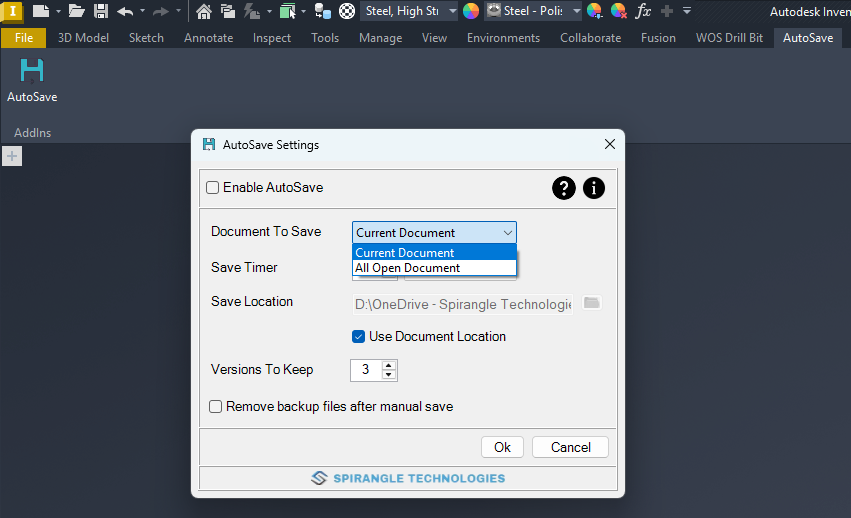Switch to the Fusion tab

tap(658, 38)
